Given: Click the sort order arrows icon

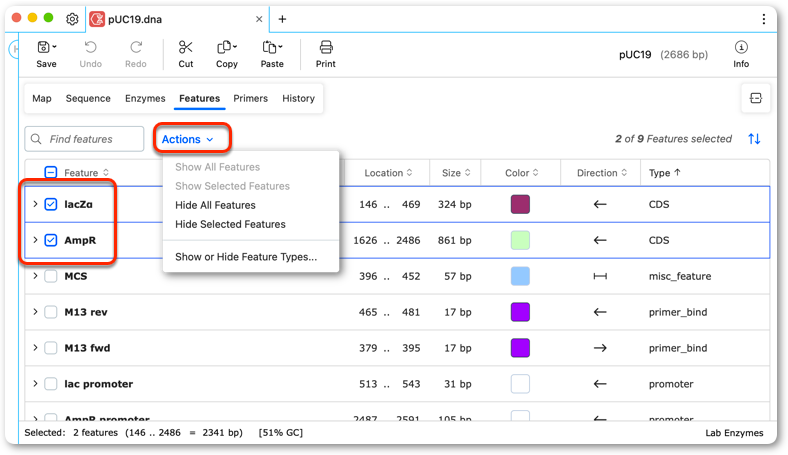Looking at the screenshot, I should tap(754, 139).
